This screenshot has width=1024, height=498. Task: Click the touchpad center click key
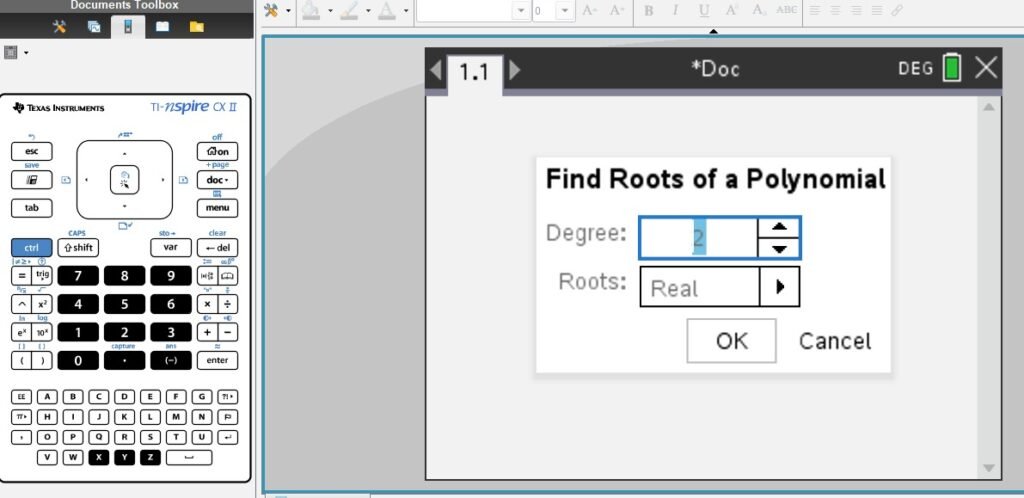coord(125,180)
